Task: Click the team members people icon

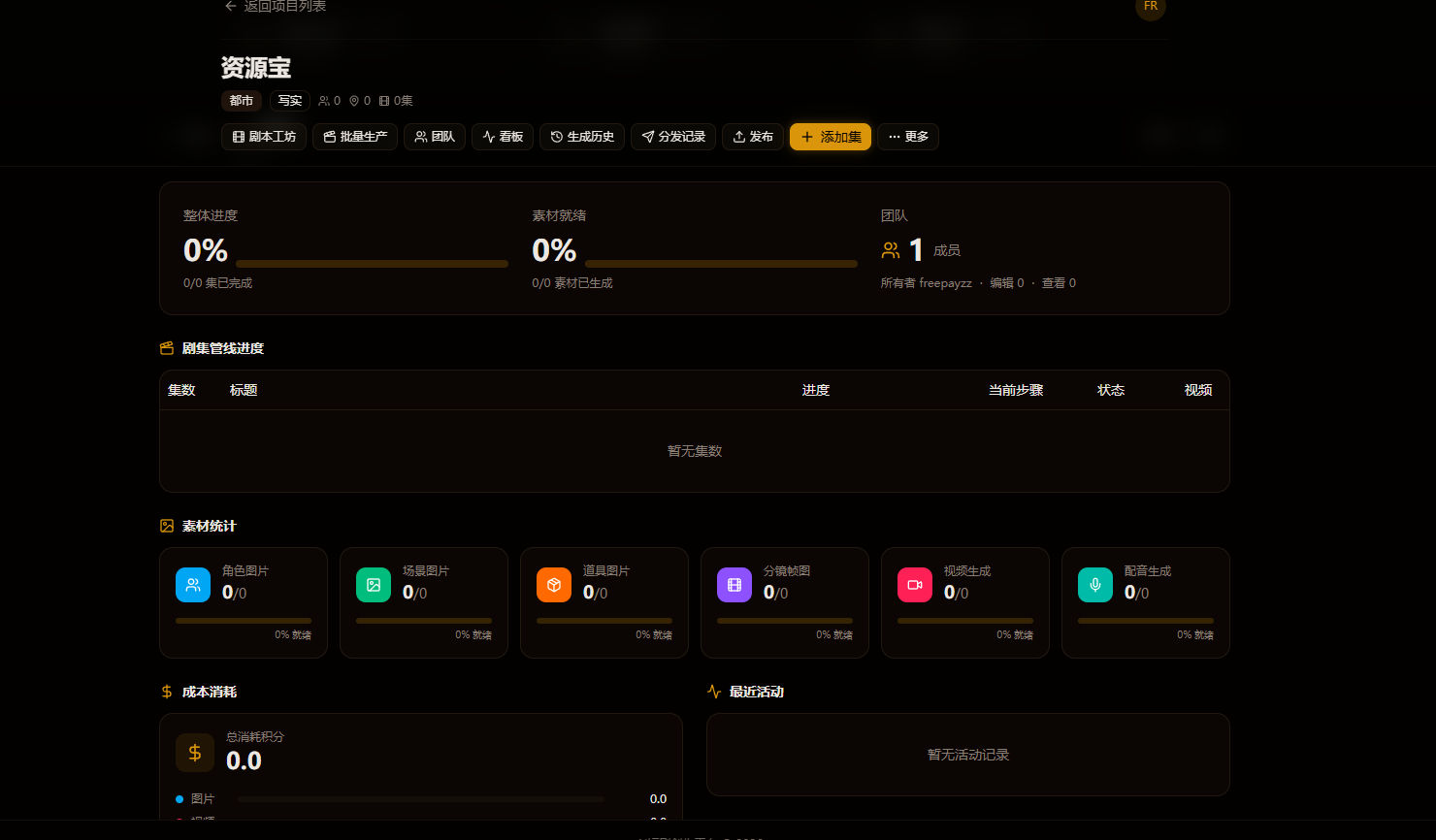Action: 891,250
